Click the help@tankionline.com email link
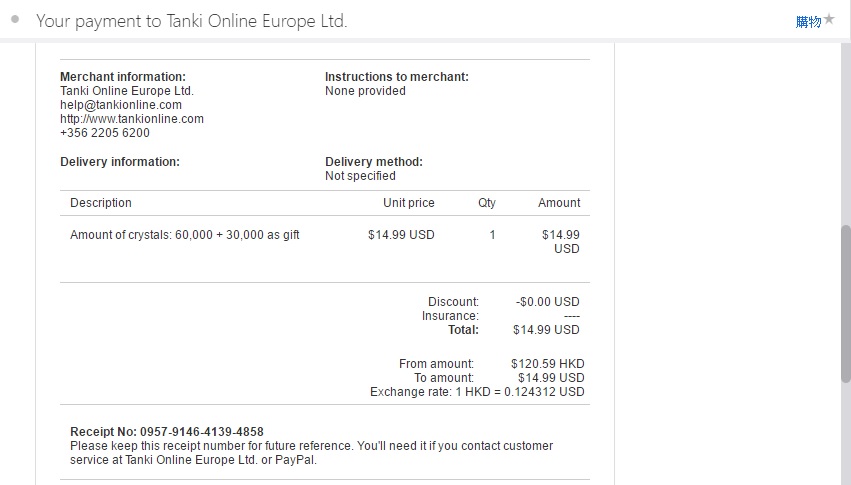The image size is (851, 485). pos(121,105)
